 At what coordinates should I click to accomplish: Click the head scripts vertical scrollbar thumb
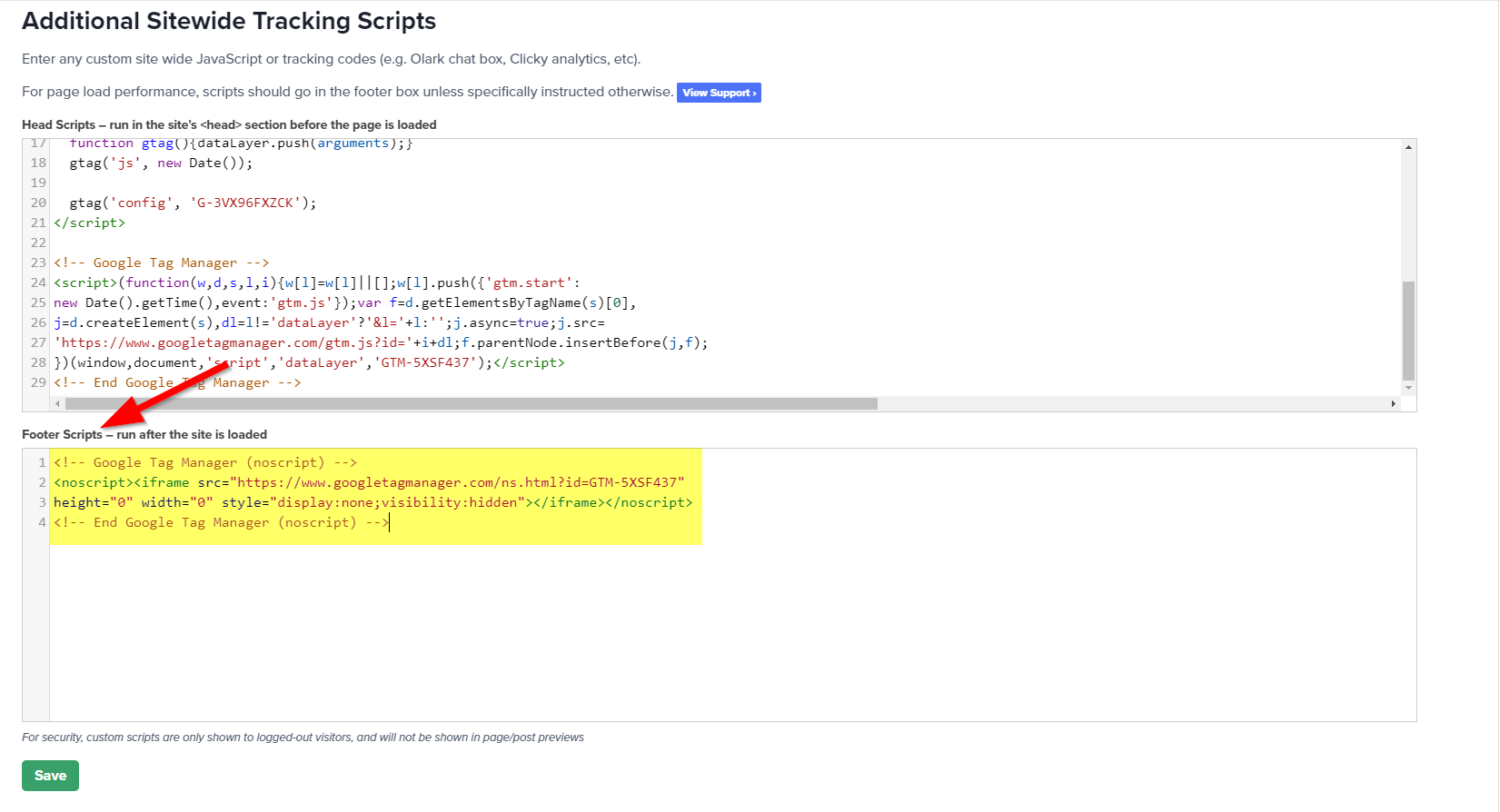click(x=1408, y=331)
